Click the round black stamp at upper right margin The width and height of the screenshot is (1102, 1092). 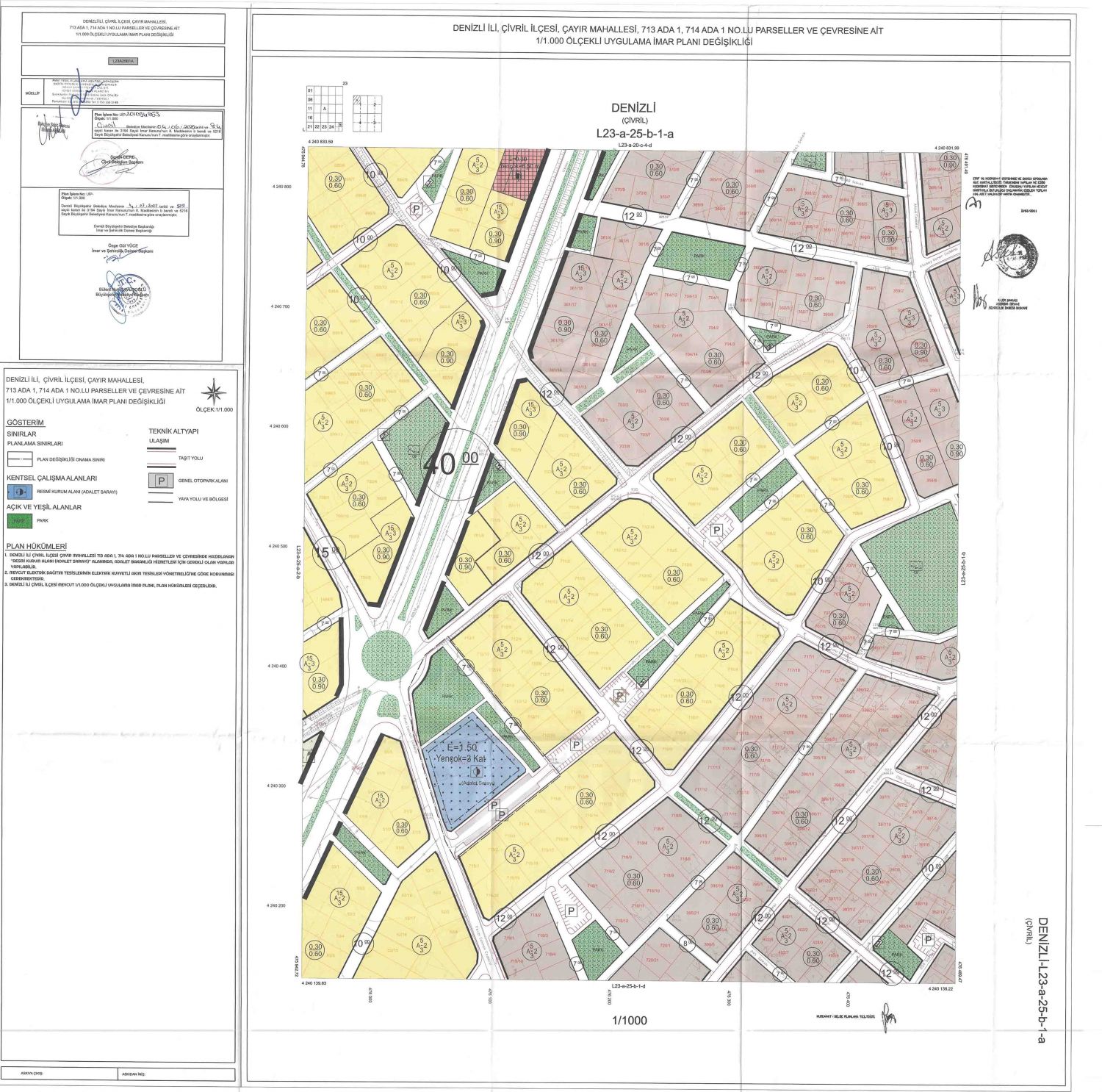(x=1018, y=254)
